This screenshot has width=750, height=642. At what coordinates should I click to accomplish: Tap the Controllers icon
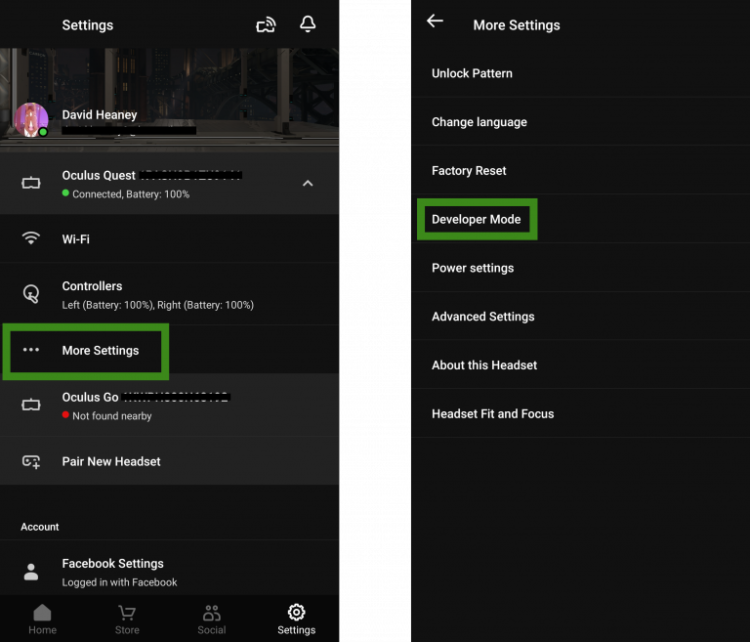(x=31, y=294)
